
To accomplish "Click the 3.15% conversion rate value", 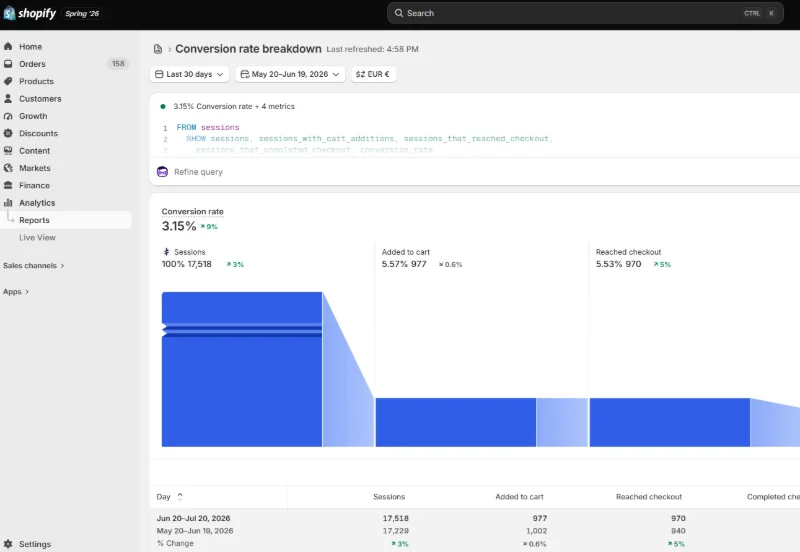I will (x=179, y=226).
